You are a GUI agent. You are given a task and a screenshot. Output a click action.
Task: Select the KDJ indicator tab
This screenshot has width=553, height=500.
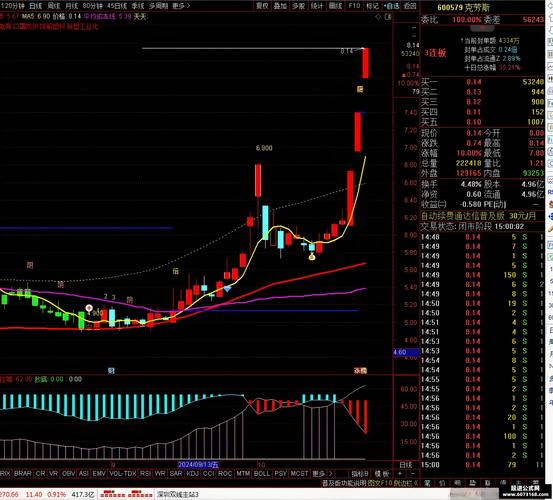coord(193,473)
